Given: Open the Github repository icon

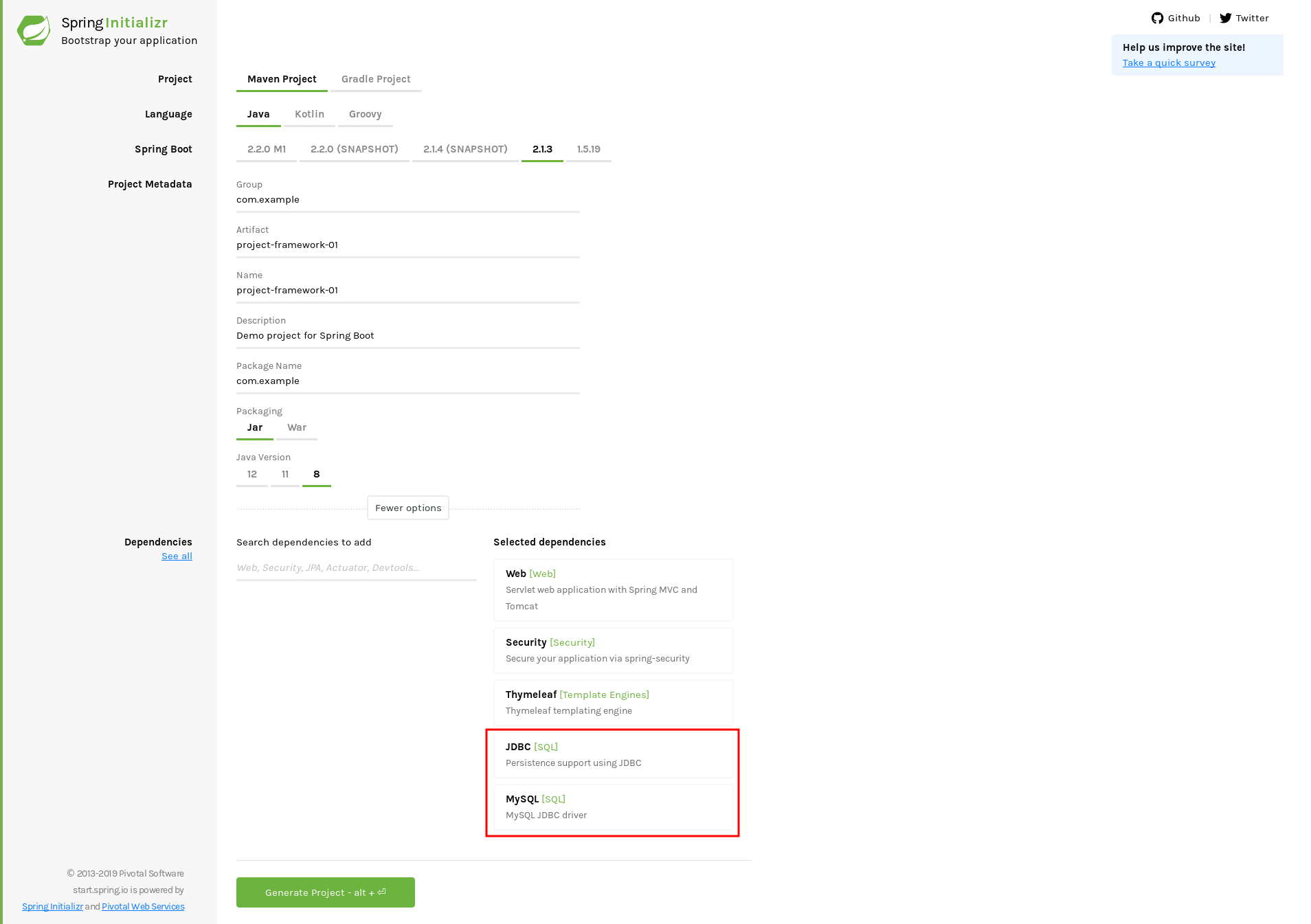Looking at the screenshot, I should point(1157,18).
